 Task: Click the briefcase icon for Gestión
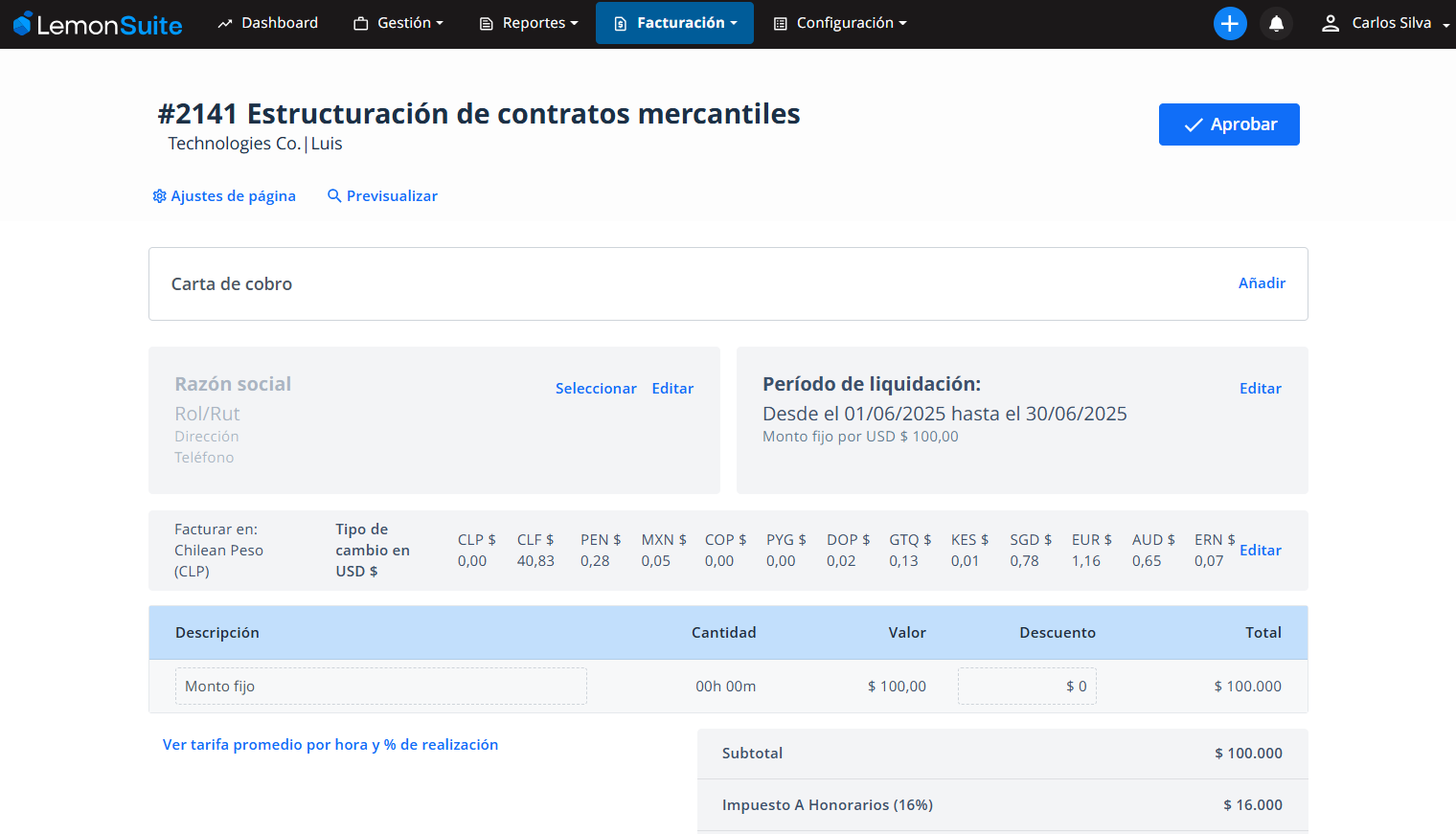(361, 24)
